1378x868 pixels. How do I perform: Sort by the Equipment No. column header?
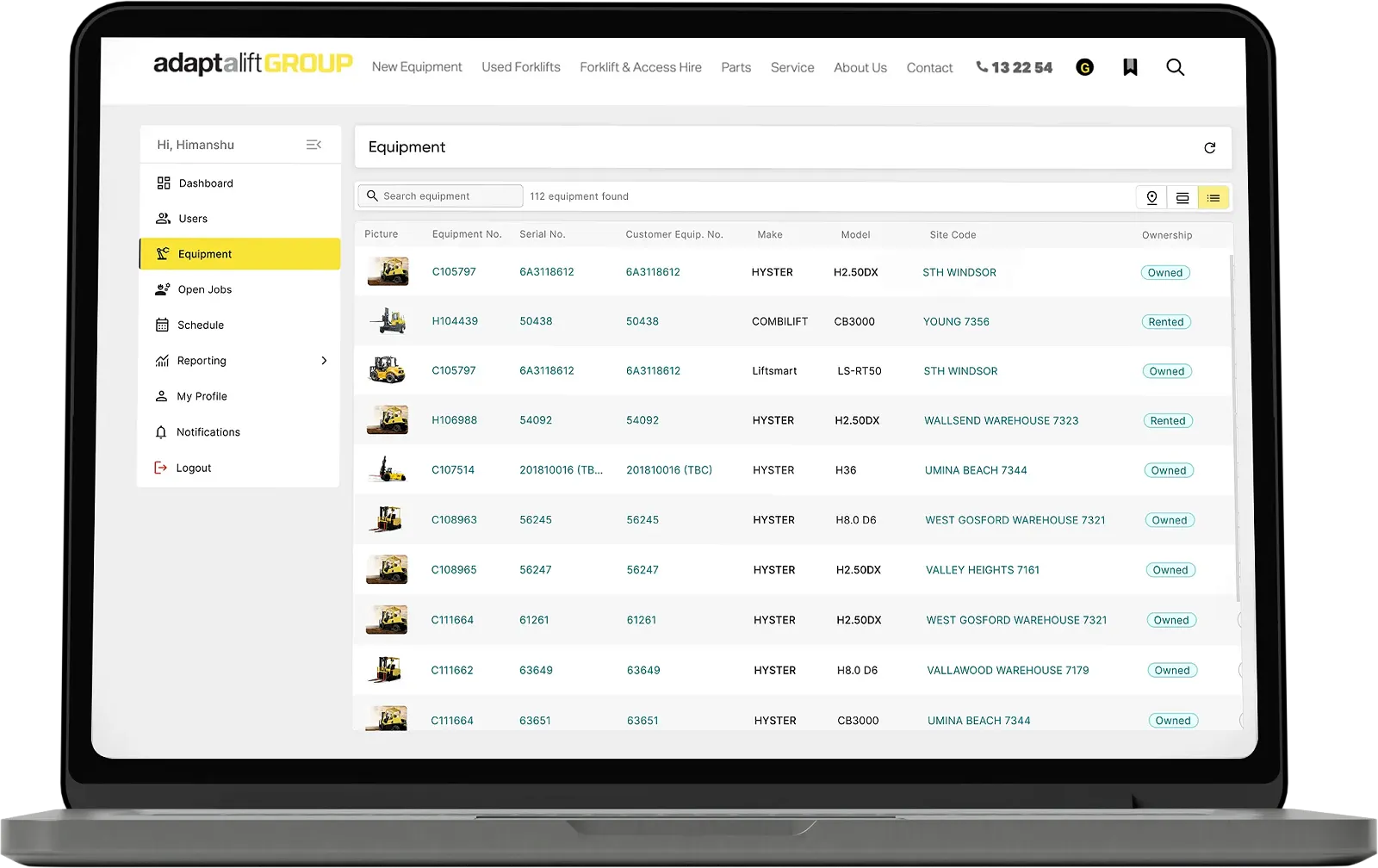(x=467, y=234)
